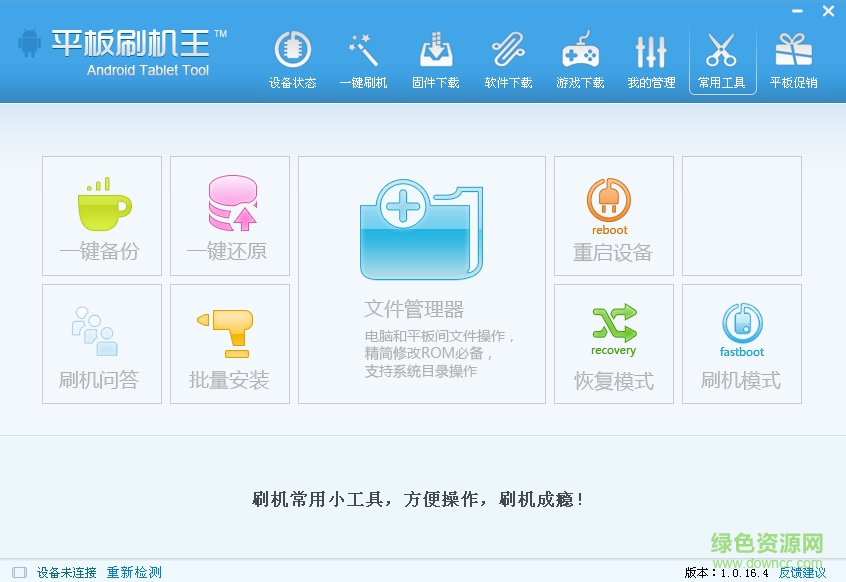Open the 设备状态 device status panel
Viewport: 846px width, 582px height.
point(291,57)
